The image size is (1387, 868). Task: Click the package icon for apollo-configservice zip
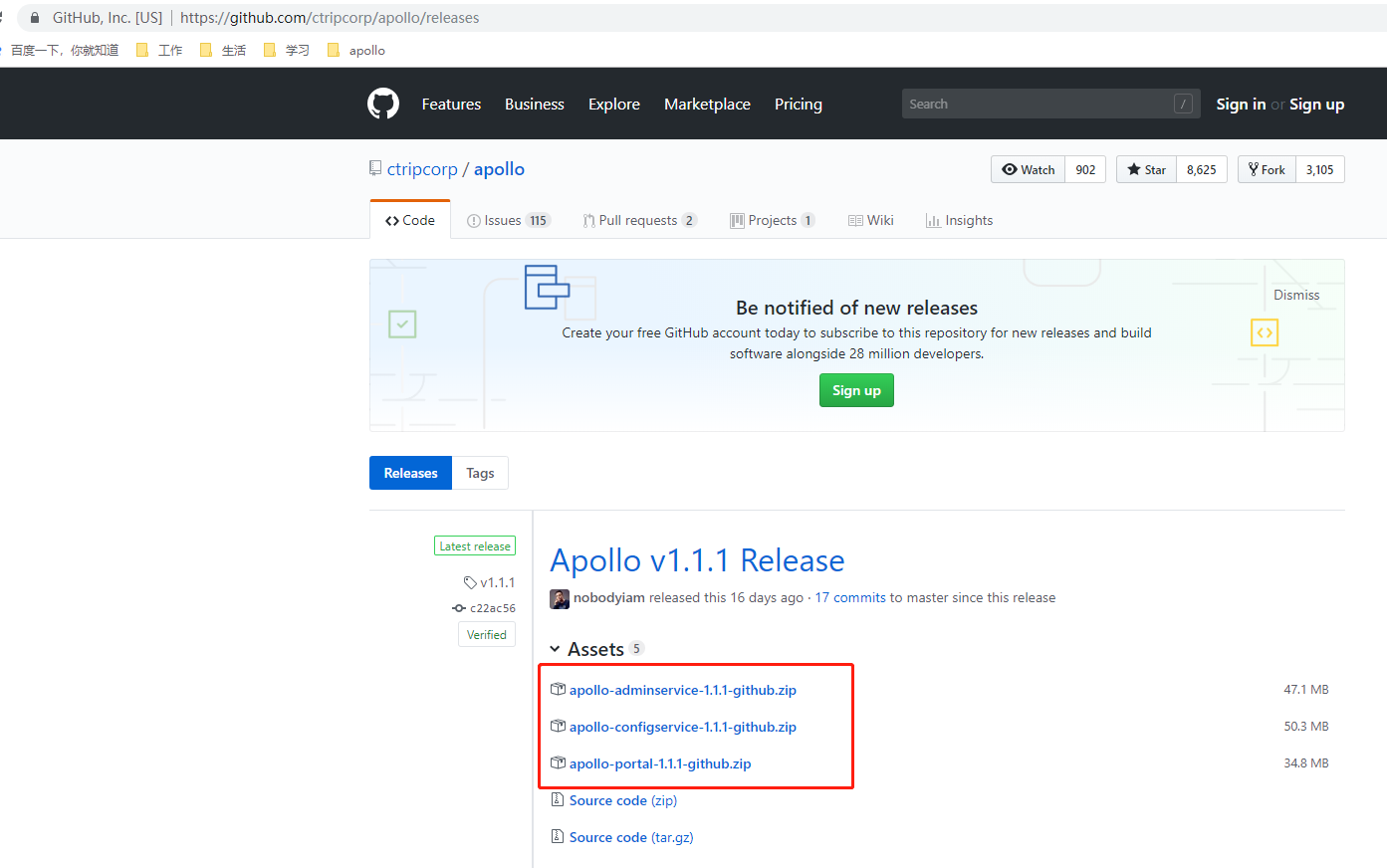(559, 726)
